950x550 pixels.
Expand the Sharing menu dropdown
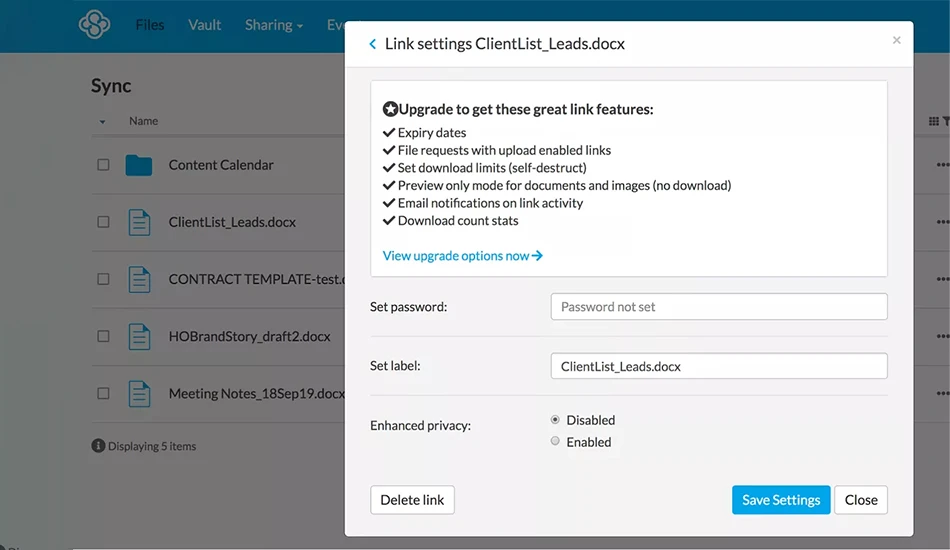pos(274,25)
